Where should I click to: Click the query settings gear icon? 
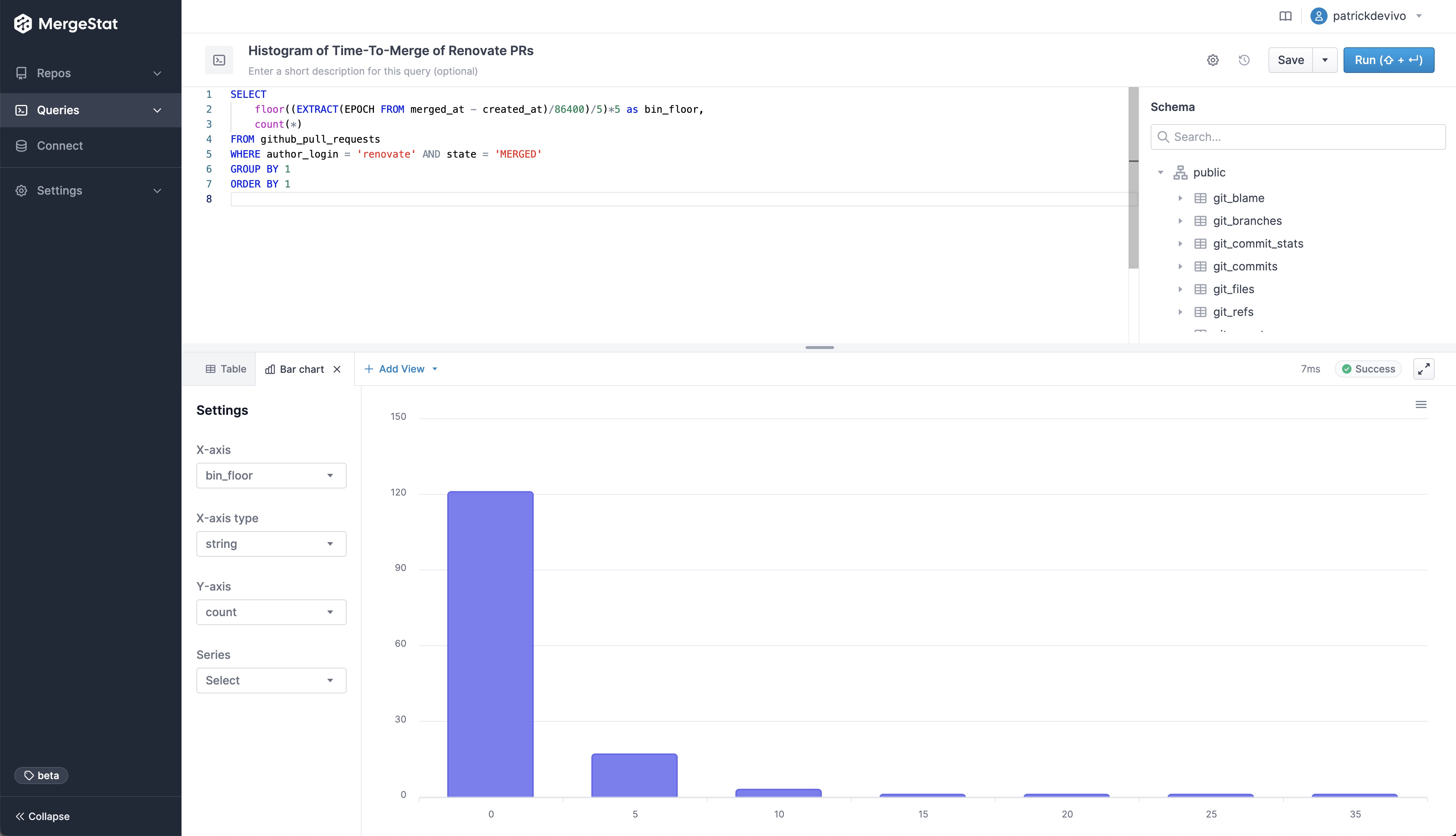tap(1213, 60)
